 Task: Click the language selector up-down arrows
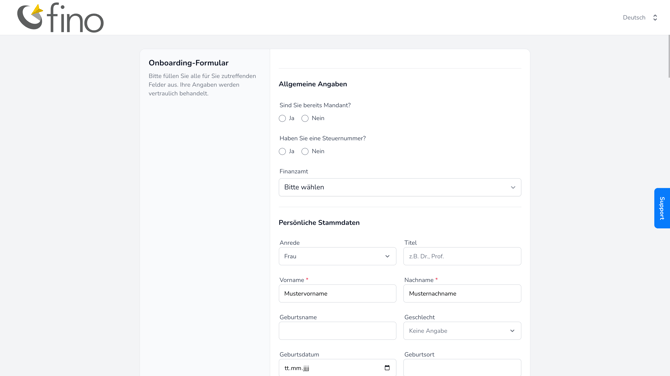point(655,18)
